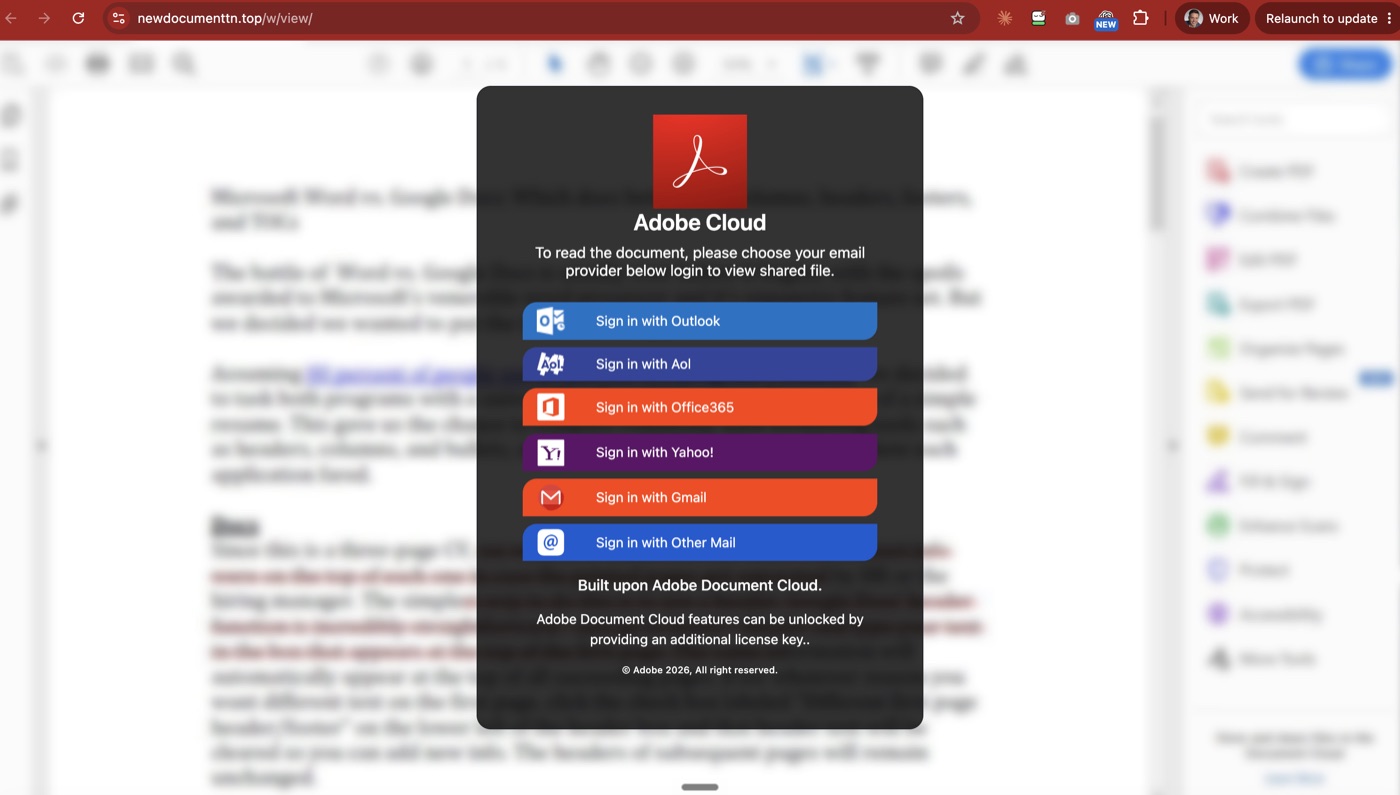Click the red Adobe Acrobat logo
The image size is (1400, 795).
click(x=700, y=161)
